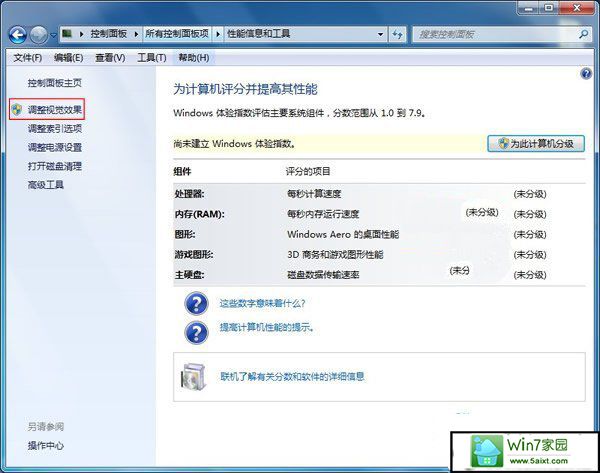This screenshot has width=600, height=473.
Task: Click the software box icon near 联机了解
Action: click(193, 377)
